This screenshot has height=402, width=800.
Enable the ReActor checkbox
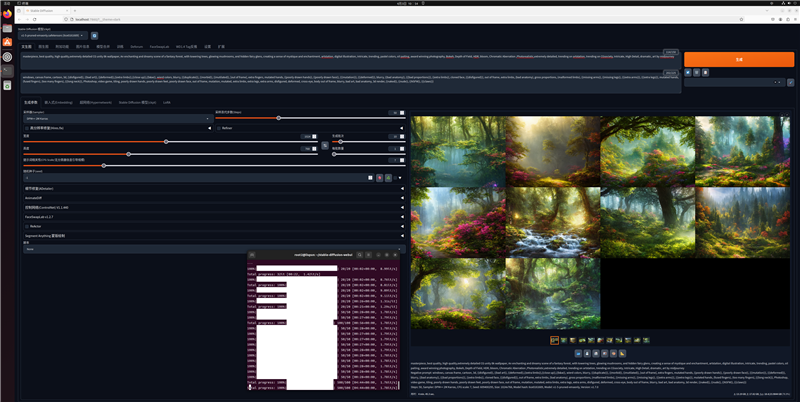coord(27,226)
